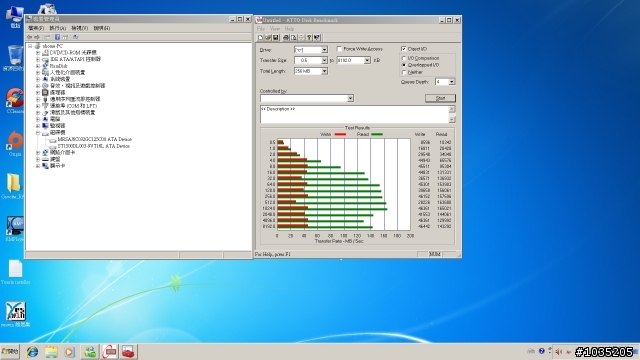
Task: Click the Save floppy icon in ATTO toolbar
Action: [276, 38]
